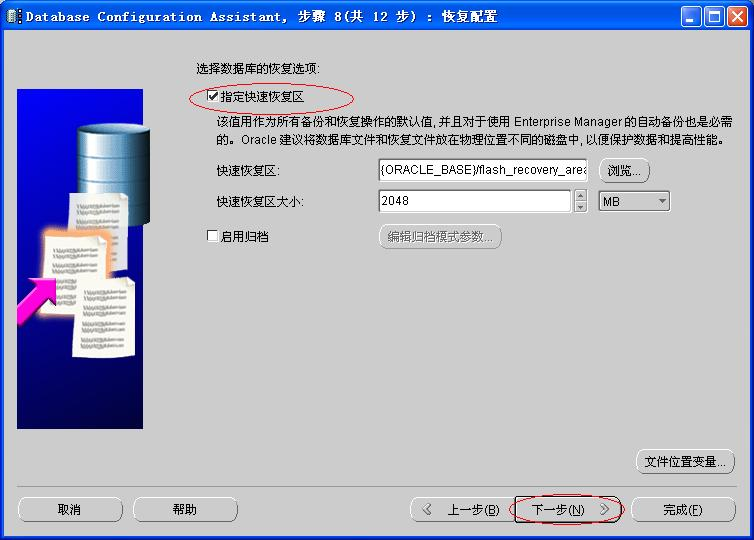
Task: Close the Database Configuration Assistant window
Action: pos(737,17)
